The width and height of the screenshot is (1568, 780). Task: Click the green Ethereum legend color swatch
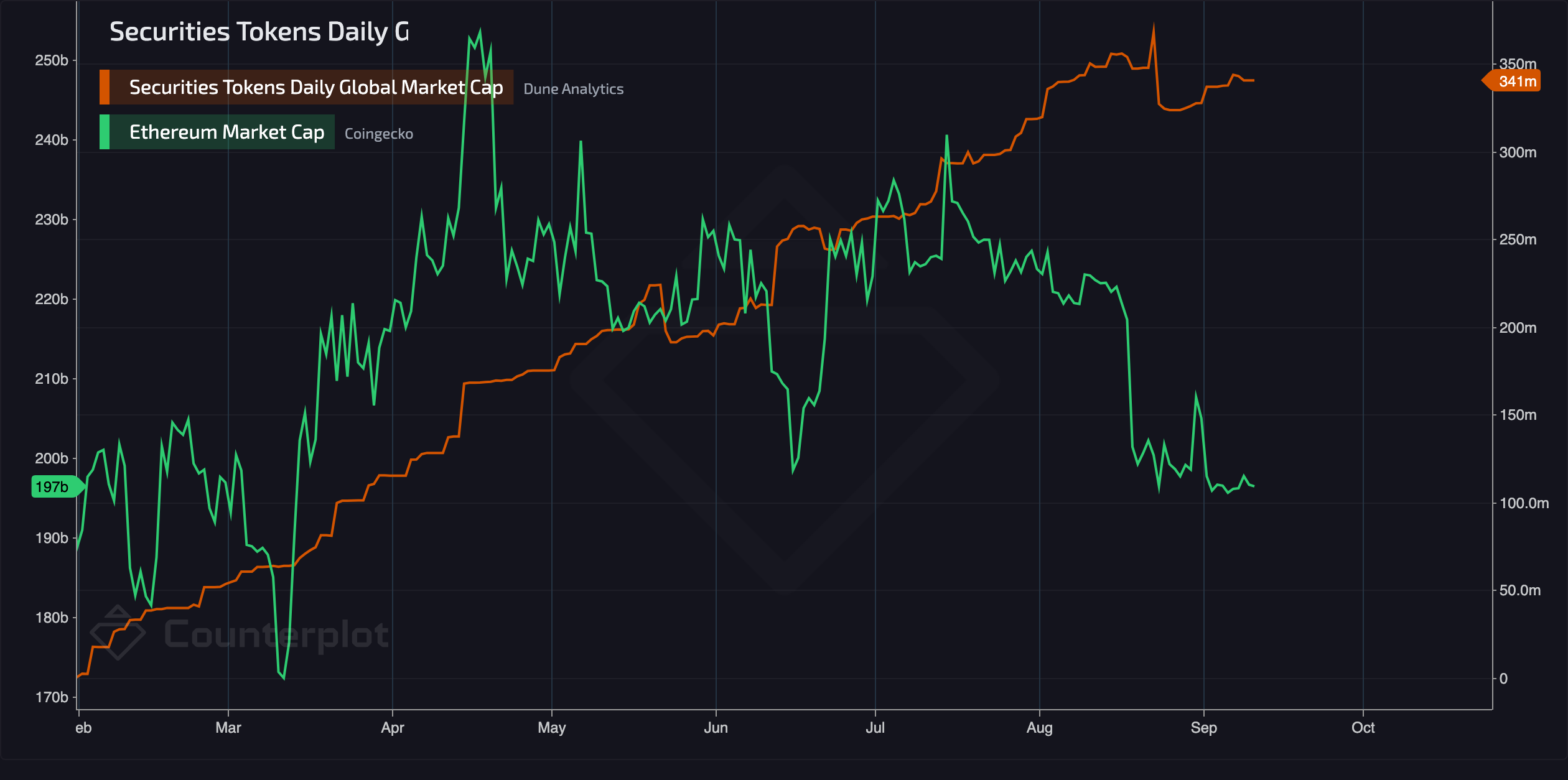[x=105, y=132]
